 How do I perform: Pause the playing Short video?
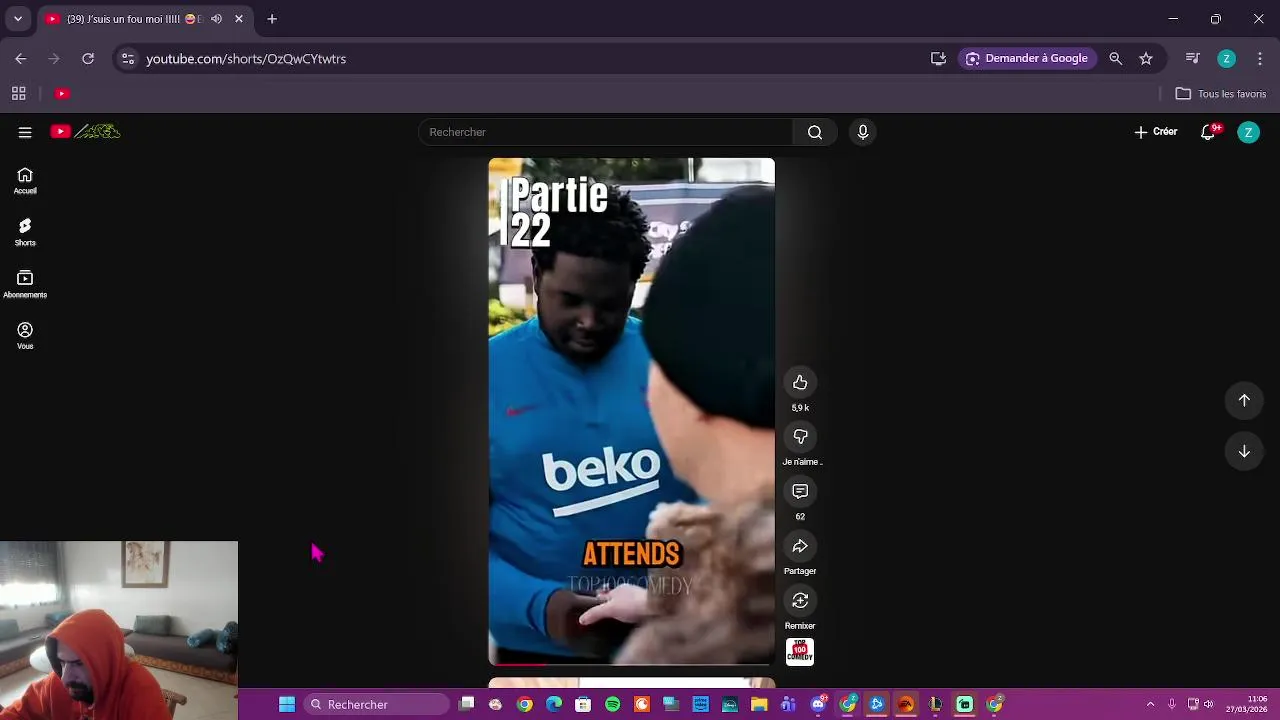click(631, 411)
